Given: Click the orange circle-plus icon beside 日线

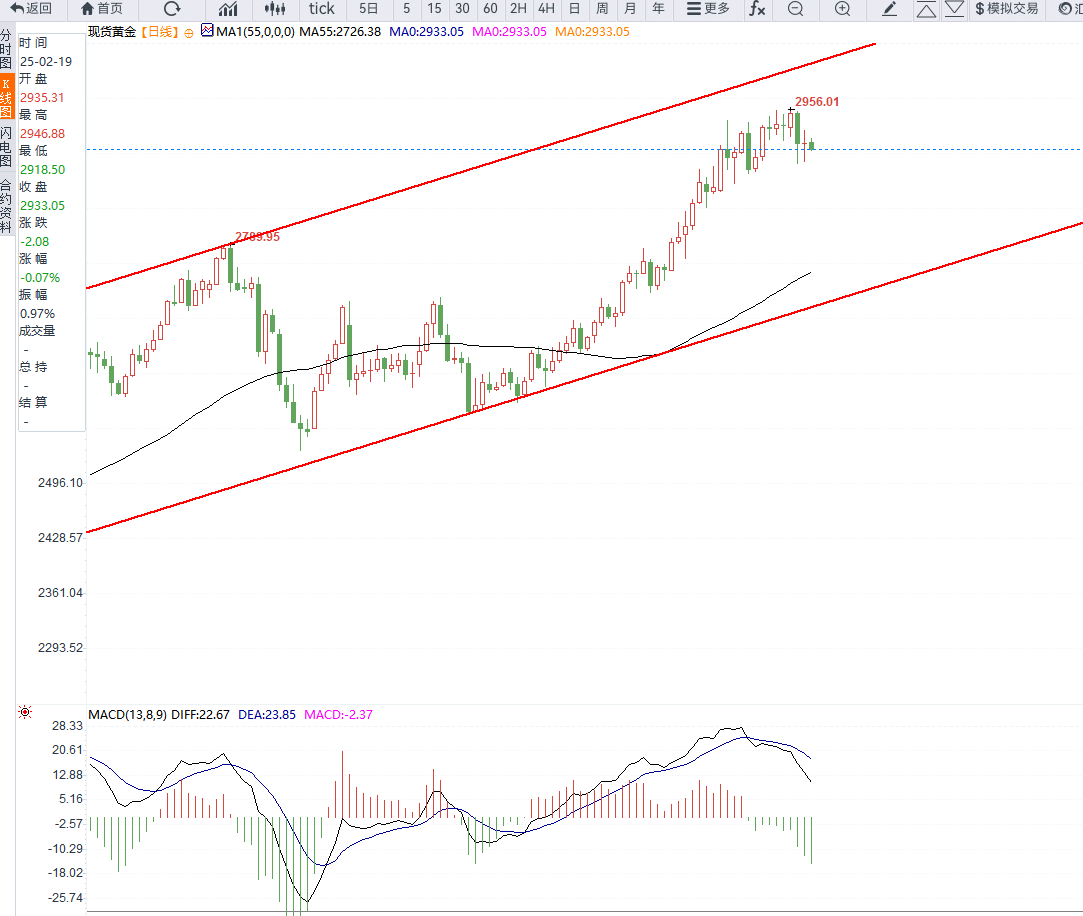Looking at the screenshot, I should click(x=189, y=32).
